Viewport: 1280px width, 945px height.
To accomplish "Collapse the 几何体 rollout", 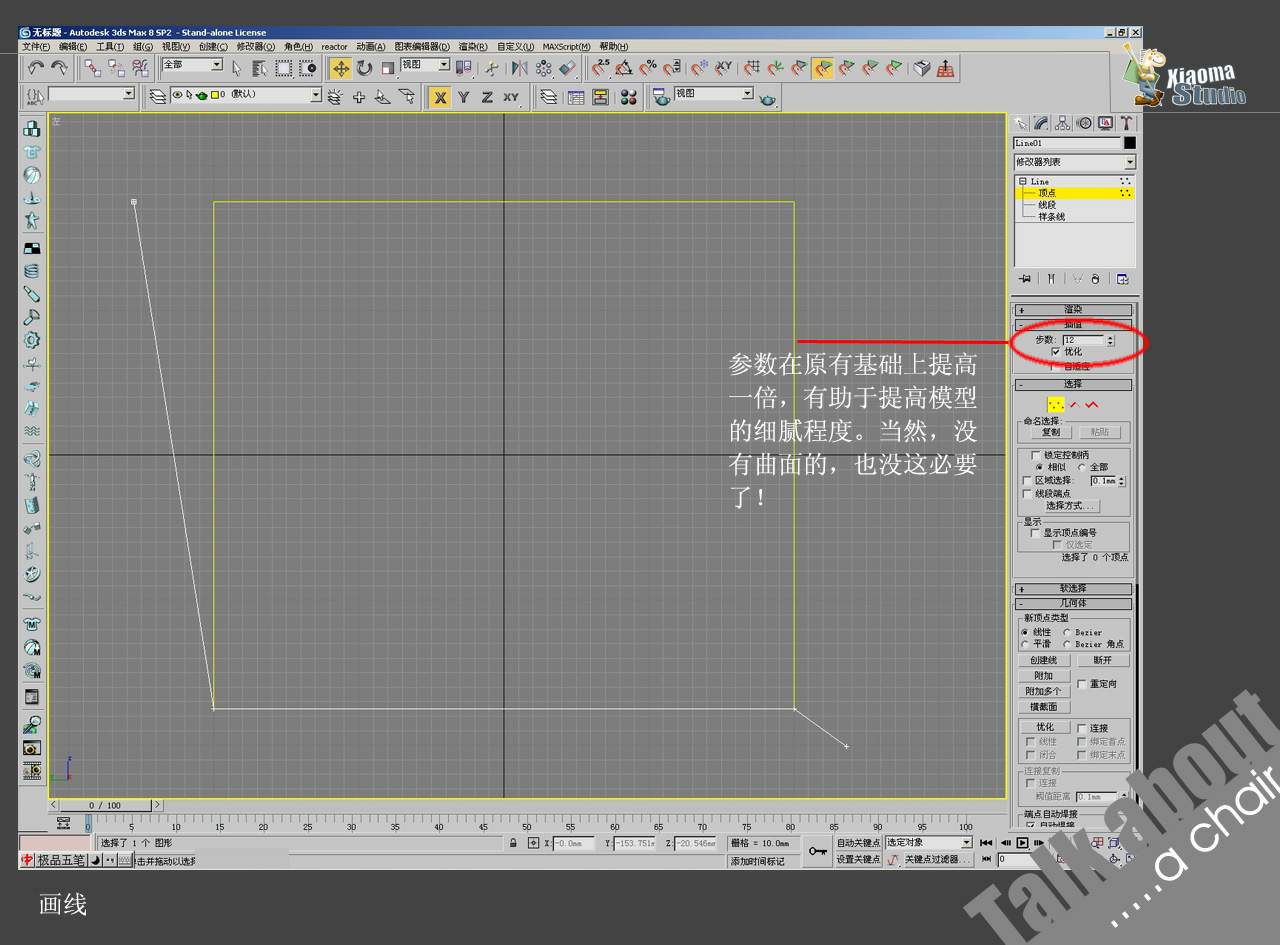I will point(1074,604).
